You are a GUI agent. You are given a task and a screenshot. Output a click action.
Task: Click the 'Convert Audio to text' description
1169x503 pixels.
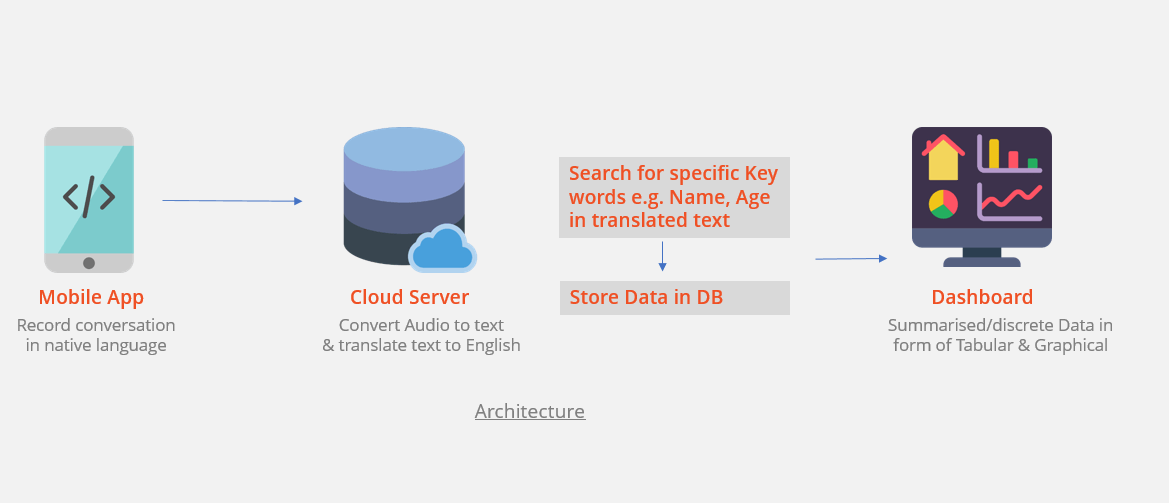point(421,325)
